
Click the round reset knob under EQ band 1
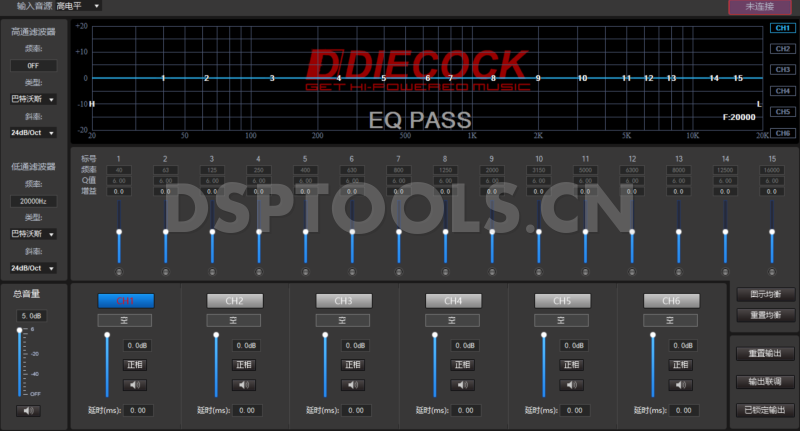[x=119, y=272]
